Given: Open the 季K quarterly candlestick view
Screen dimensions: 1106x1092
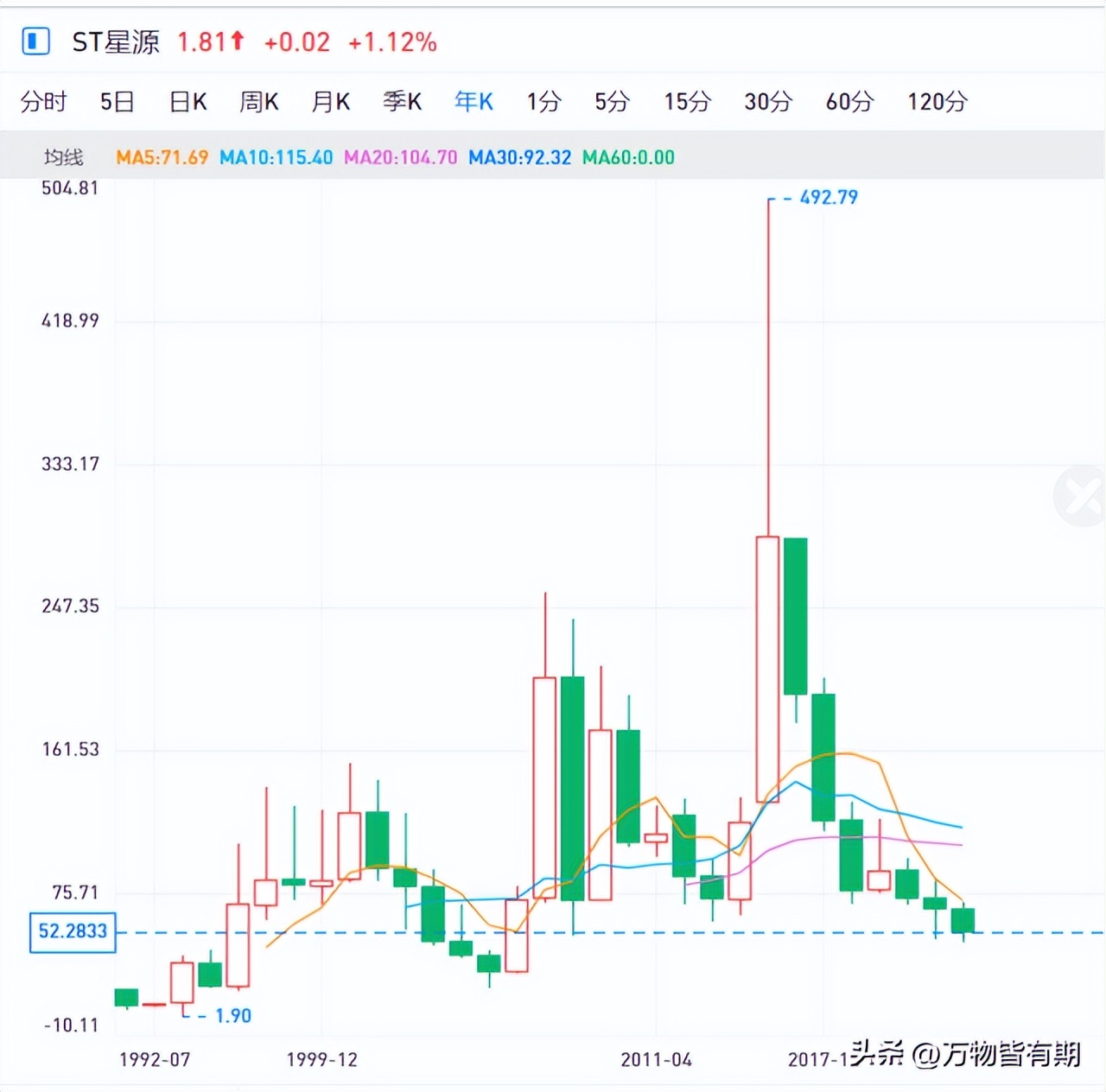Looking at the screenshot, I should click(401, 101).
